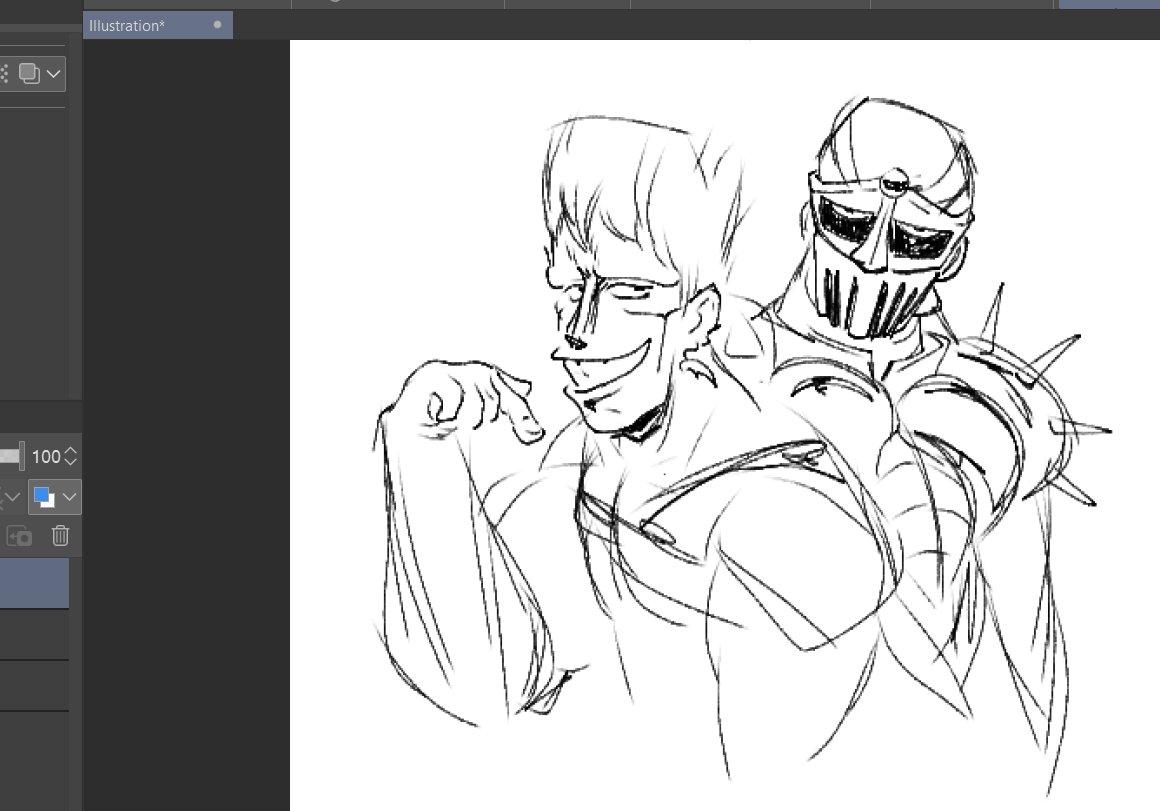Close the Illustration* tab via its dot
1160x811 pixels.
coord(218,24)
